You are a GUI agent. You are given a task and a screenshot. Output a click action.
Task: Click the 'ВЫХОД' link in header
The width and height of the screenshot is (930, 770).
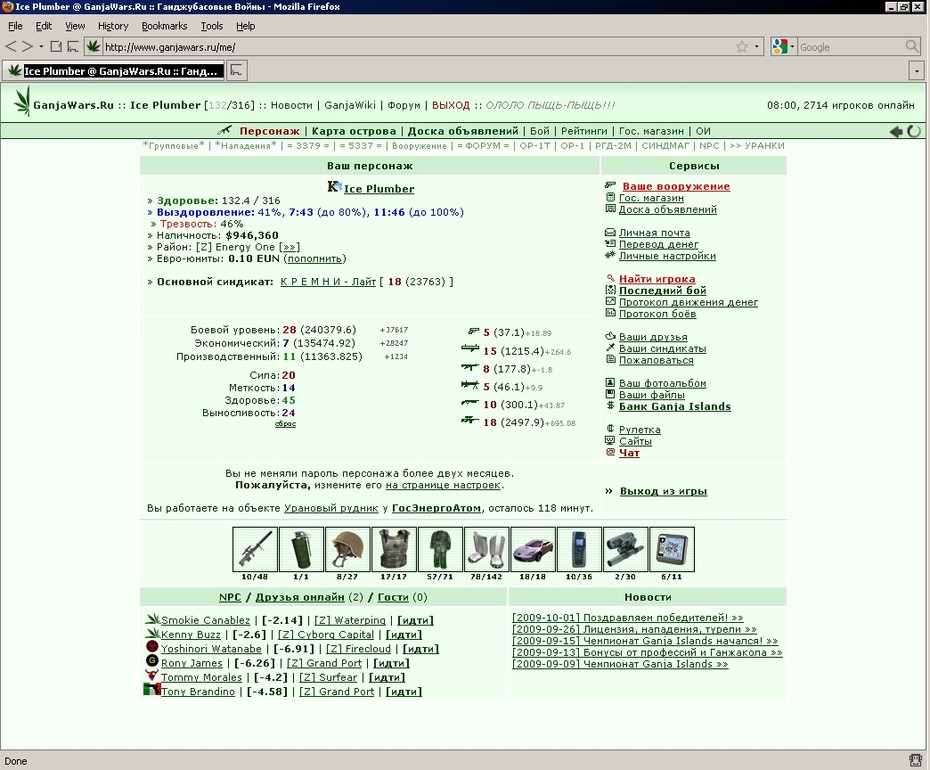tap(451, 105)
